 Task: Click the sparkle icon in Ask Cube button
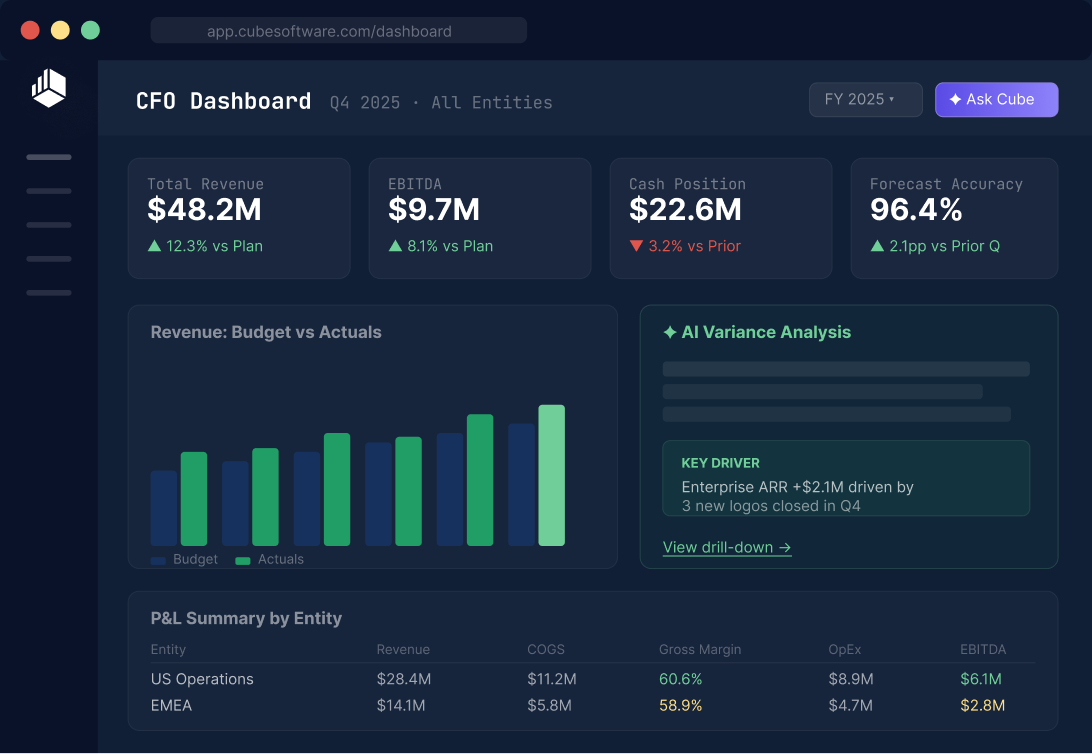tap(956, 100)
